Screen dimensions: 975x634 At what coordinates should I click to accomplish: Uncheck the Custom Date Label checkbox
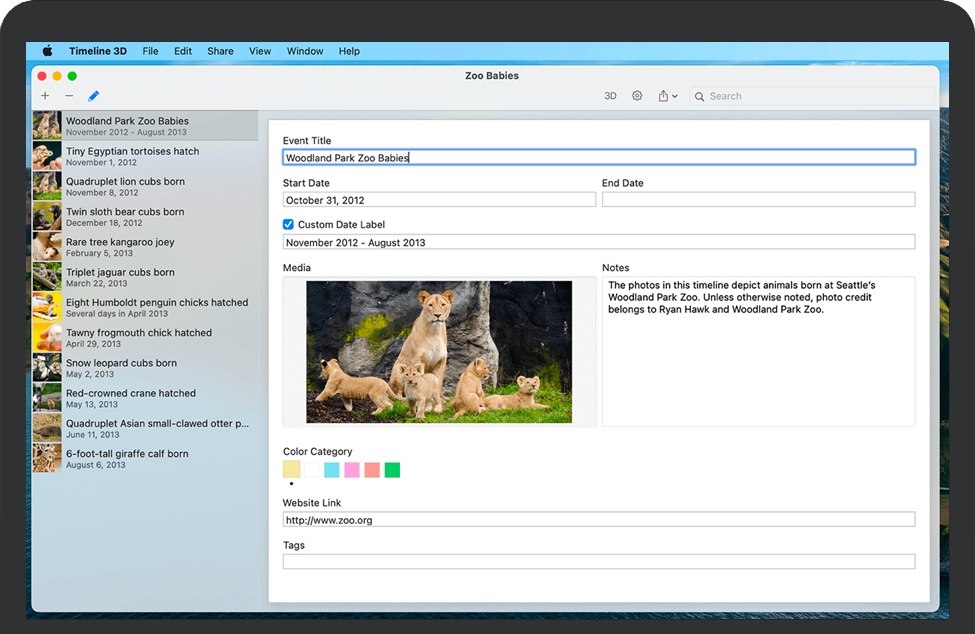click(288, 224)
